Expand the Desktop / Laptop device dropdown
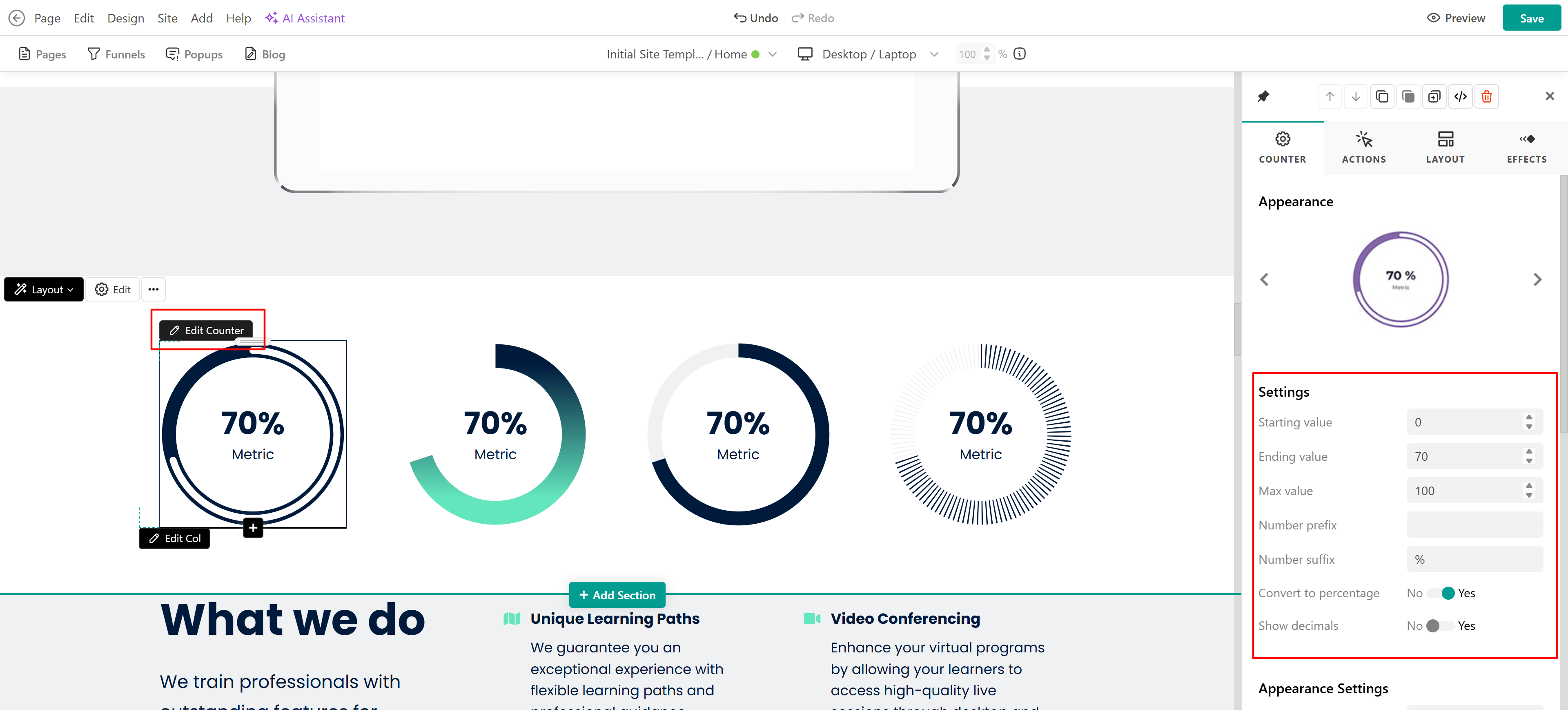 934,54
